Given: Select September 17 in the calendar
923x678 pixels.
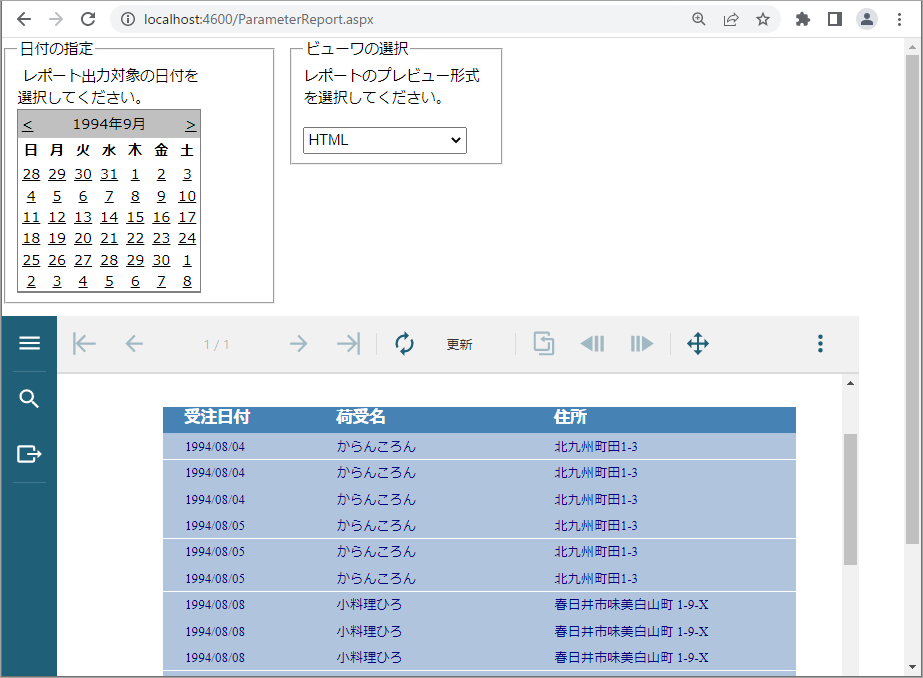Looking at the screenshot, I should 187,217.
